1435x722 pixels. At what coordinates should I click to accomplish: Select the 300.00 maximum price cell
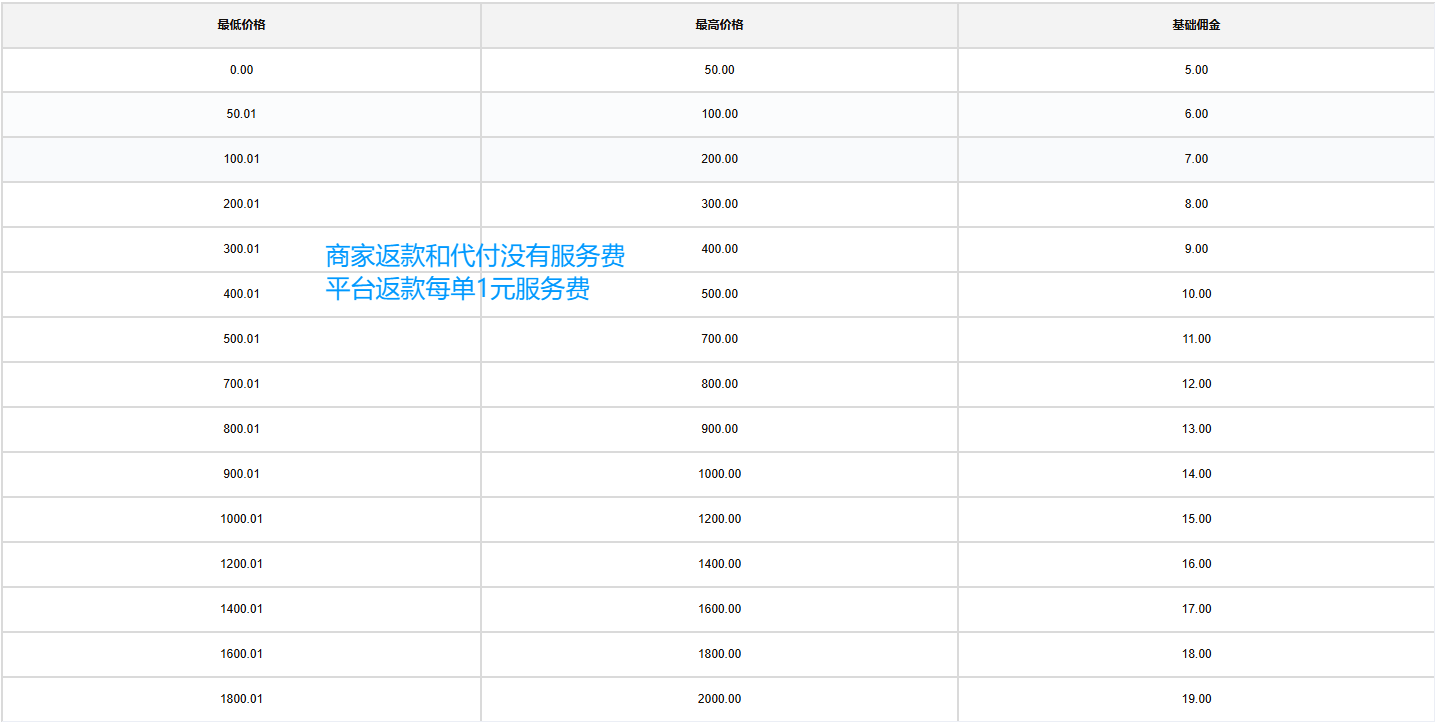[x=719, y=204]
